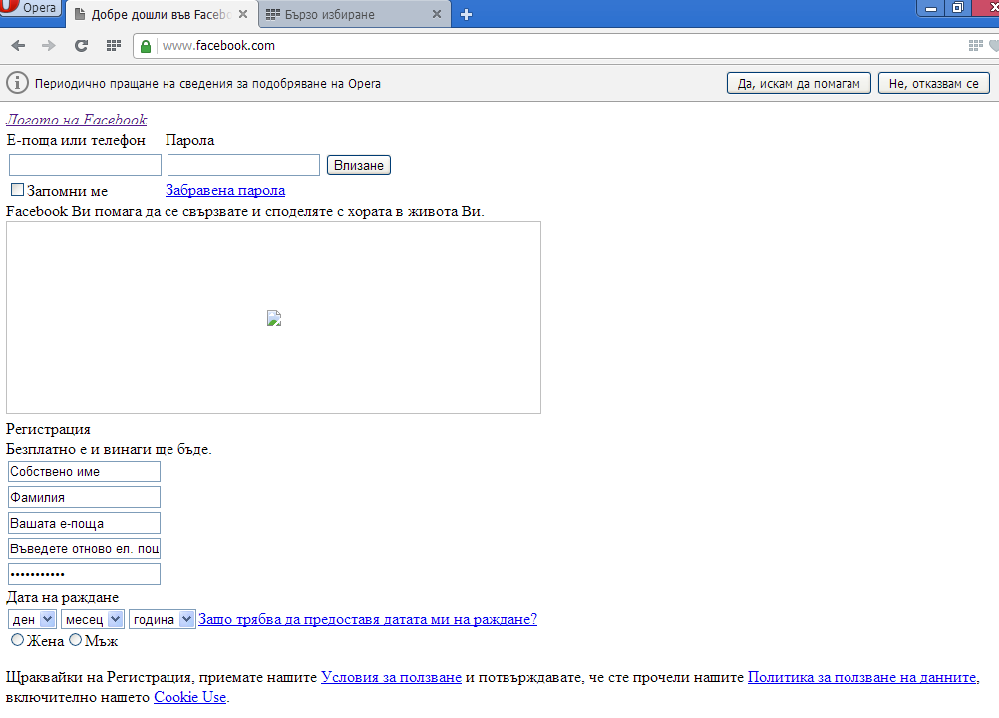Click the green security padlock icon
The height and width of the screenshot is (718, 999).
coord(146,47)
